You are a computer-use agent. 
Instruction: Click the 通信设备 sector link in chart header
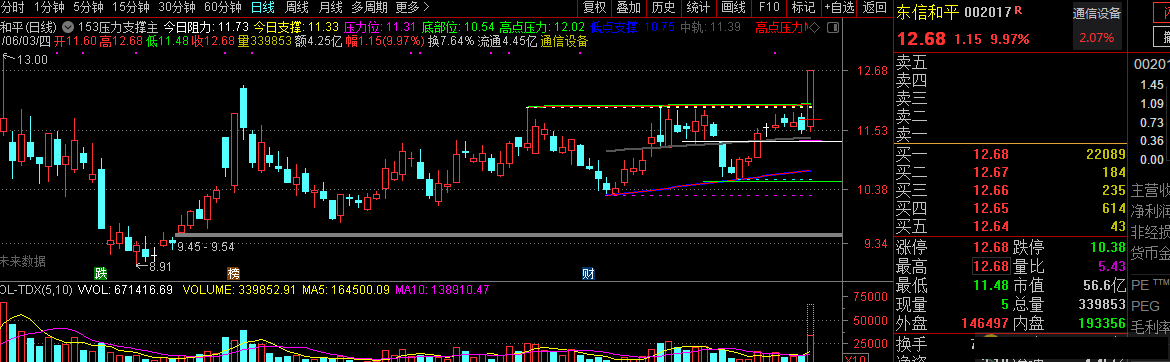point(564,41)
